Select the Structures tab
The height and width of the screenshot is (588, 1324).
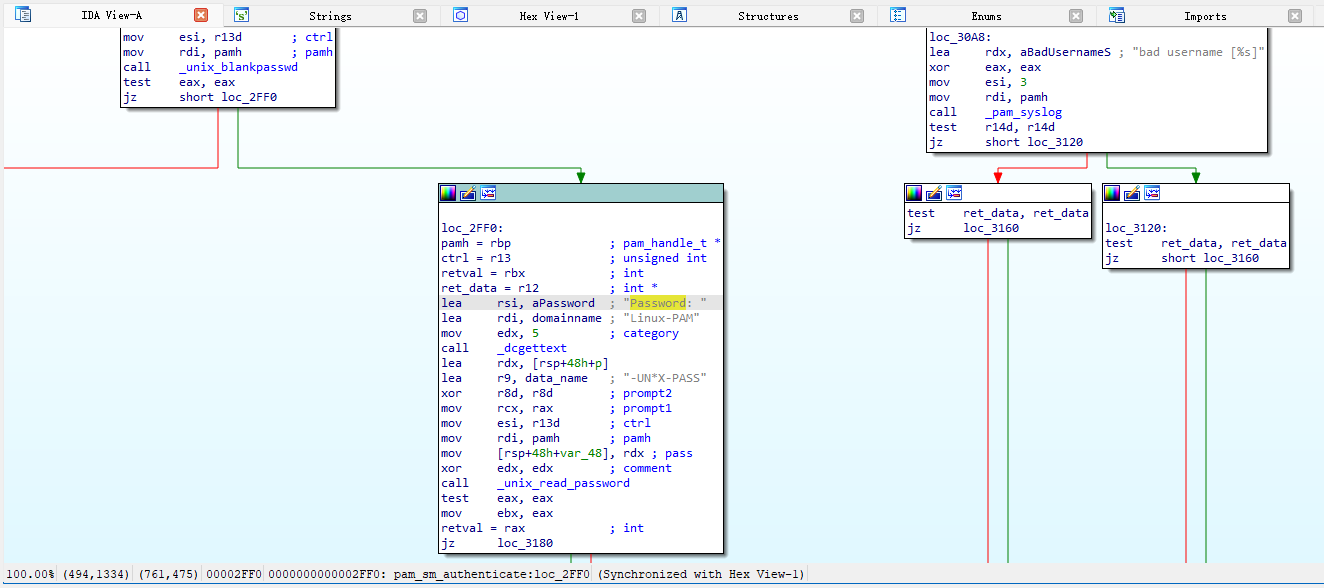(767, 16)
